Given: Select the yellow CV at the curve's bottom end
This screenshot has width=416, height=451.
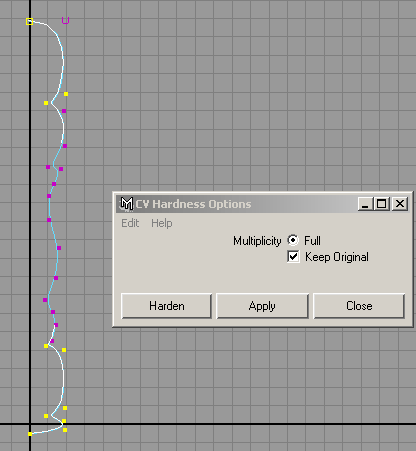Looking at the screenshot, I should tap(30, 434).
